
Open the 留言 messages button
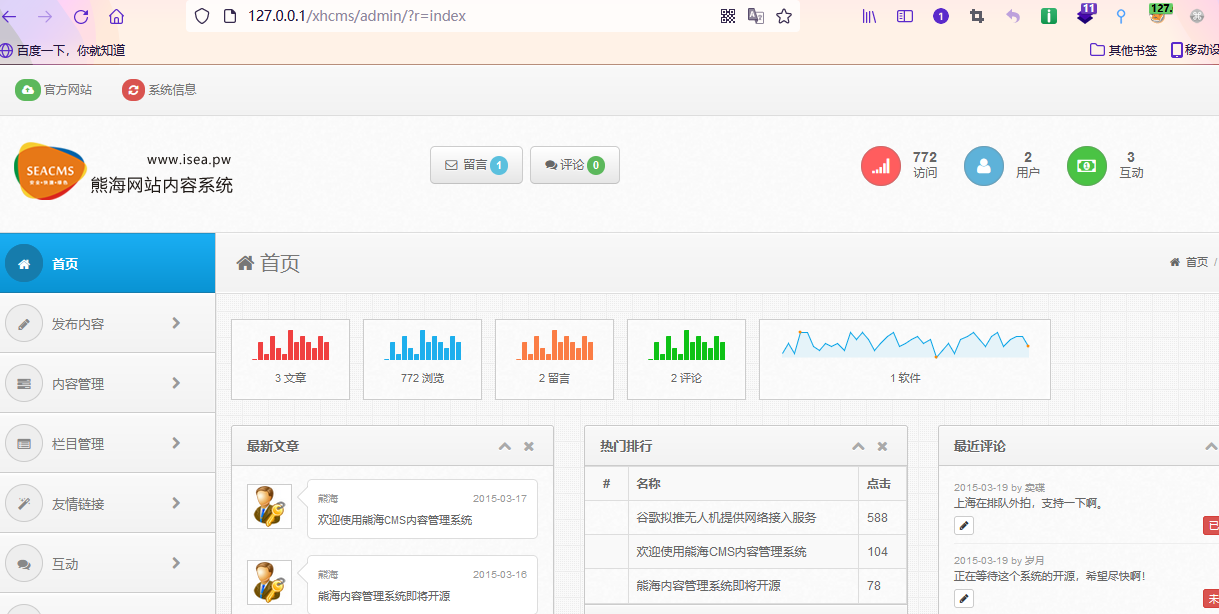click(476, 165)
